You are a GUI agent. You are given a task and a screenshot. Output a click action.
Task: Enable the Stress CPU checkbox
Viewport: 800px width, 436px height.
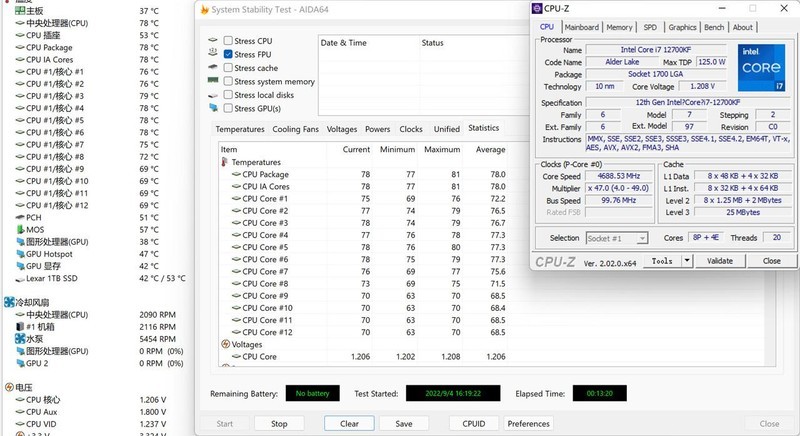click(x=228, y=41)
